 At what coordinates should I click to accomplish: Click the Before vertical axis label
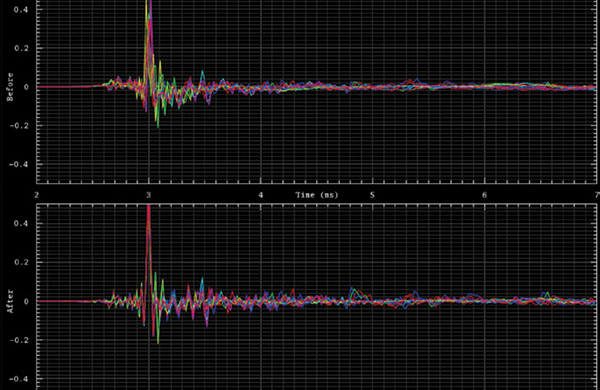tap(10, 87)
